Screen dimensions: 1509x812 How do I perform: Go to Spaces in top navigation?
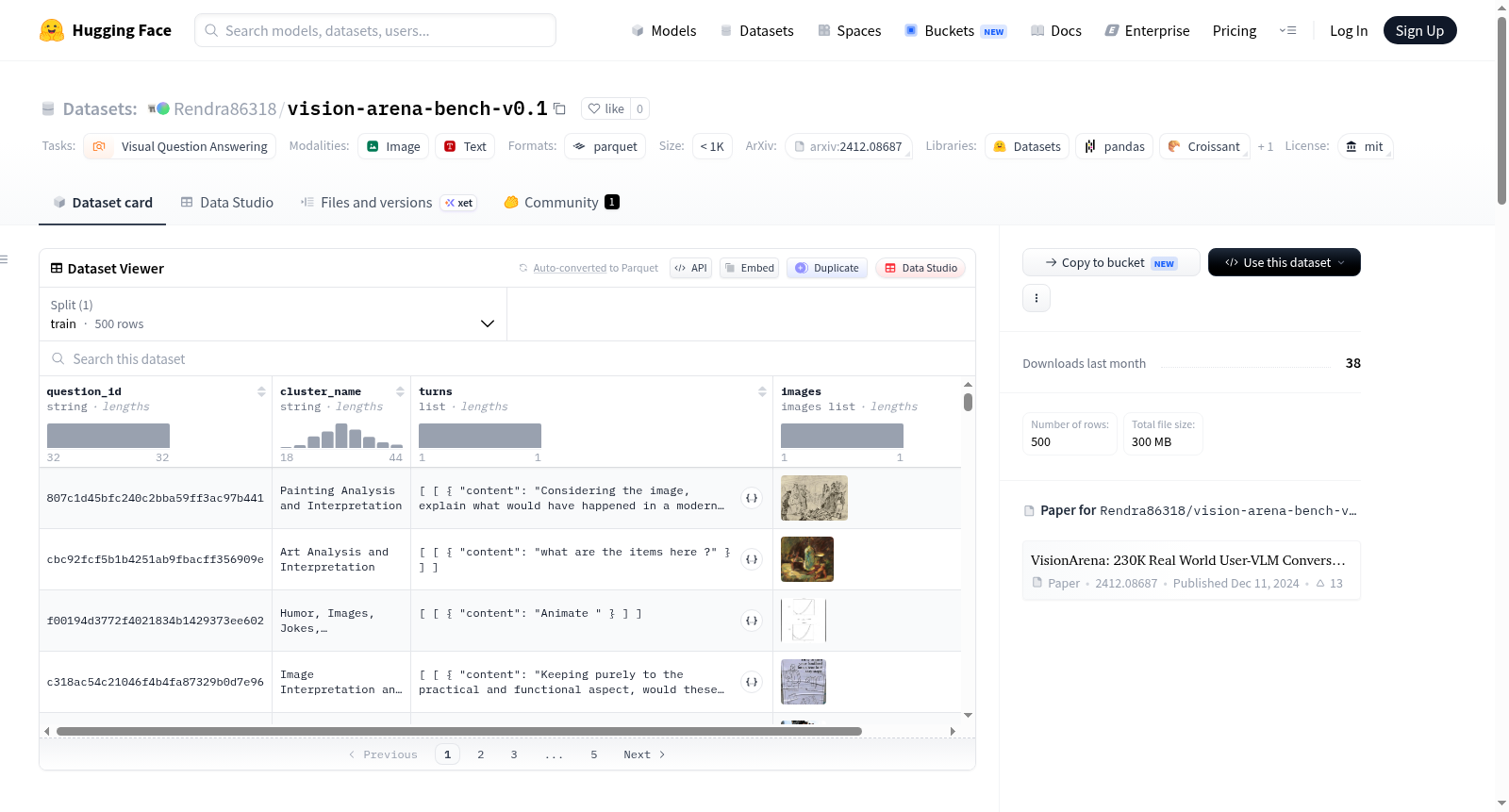coord(849,30)
